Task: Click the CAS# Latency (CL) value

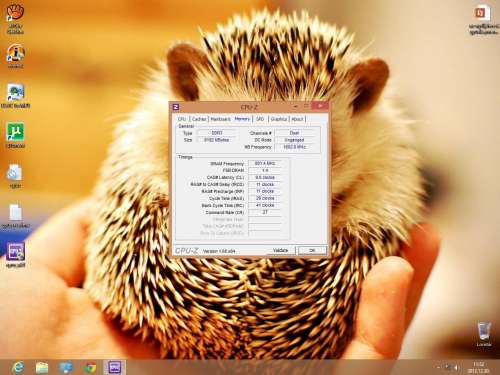Action: (x=265, y=177)
